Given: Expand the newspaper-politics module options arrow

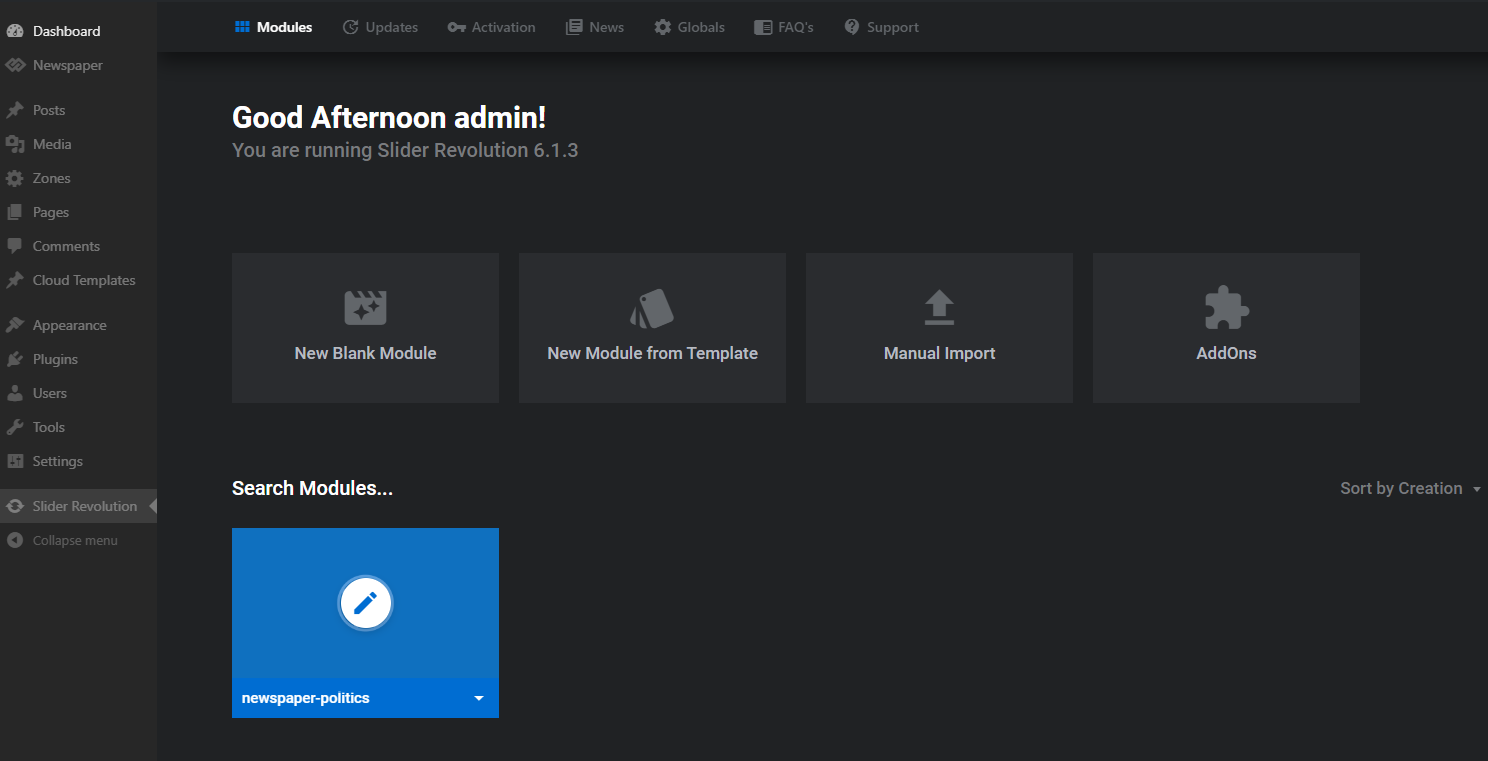Looking at the screenshot, I should [x=479, y=698].
